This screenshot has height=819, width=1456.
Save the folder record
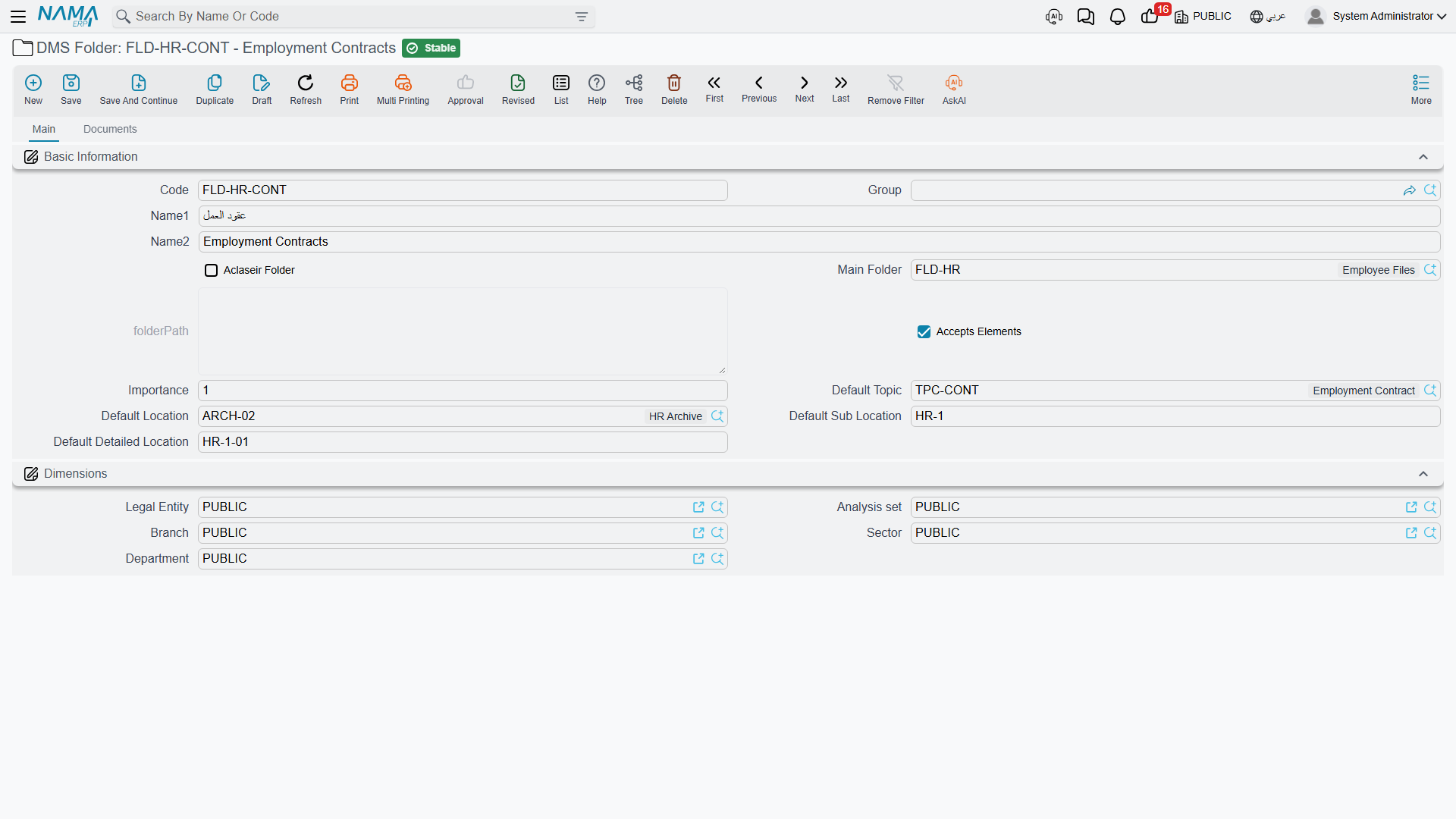(x=71, y=89)
